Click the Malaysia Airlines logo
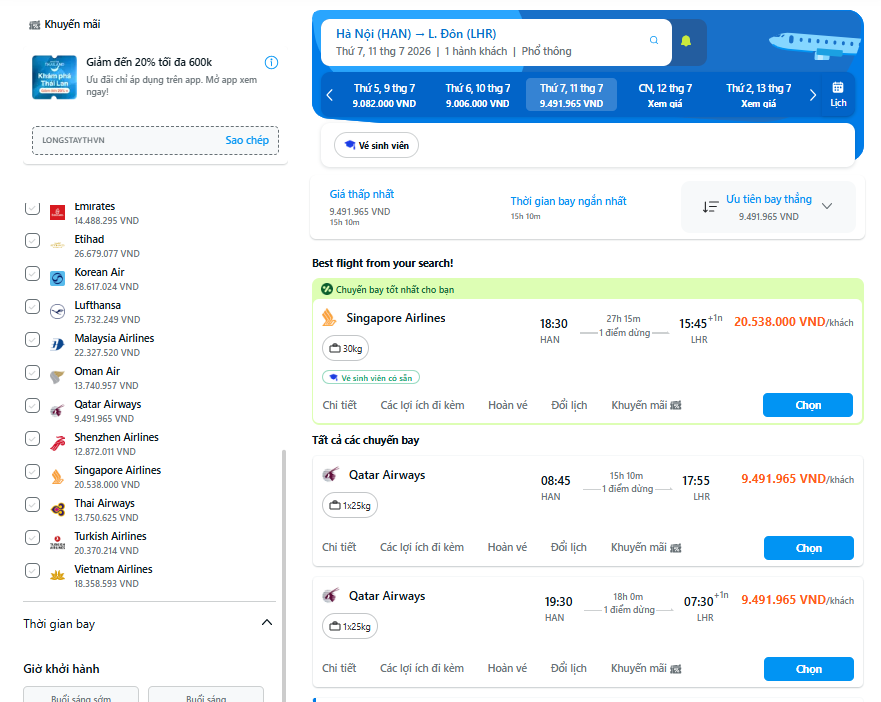The height and width of the screenshot is (702, 881). (x=57, y=345)
